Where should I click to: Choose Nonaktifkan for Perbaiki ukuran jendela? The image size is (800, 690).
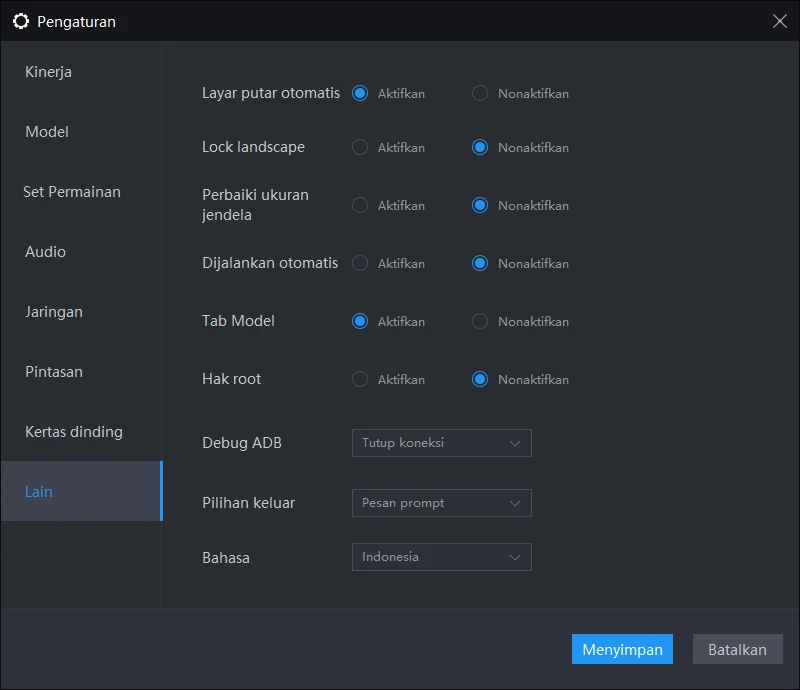click(480, 205)
